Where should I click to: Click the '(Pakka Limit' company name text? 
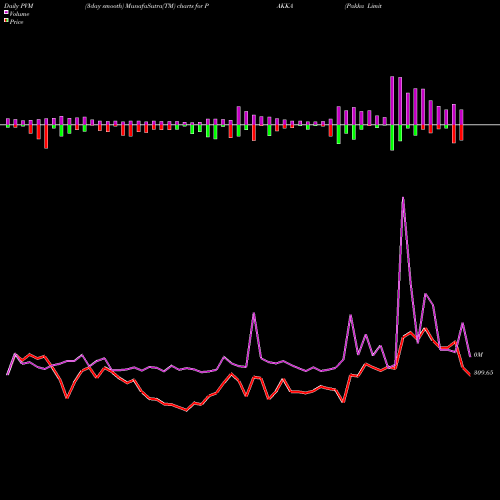[x=363, y=6]
